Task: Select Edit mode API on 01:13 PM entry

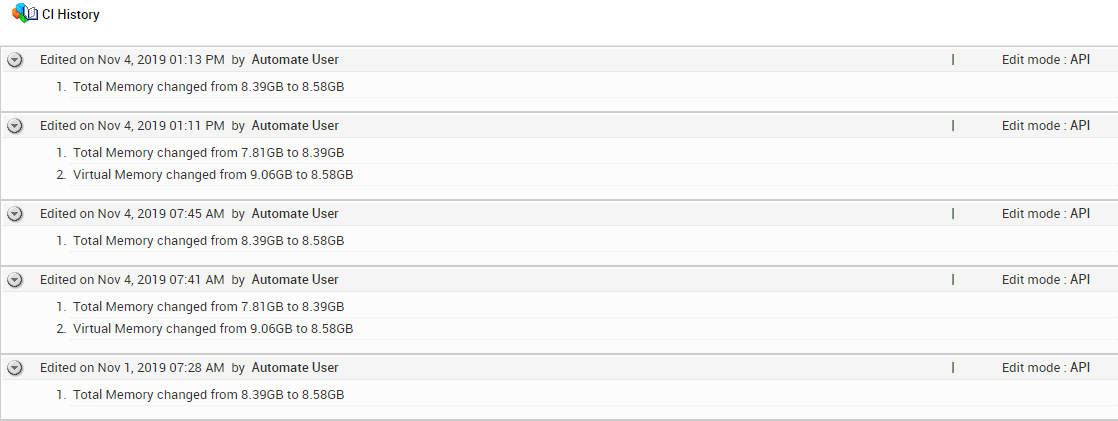Action: coord(1046,60)
